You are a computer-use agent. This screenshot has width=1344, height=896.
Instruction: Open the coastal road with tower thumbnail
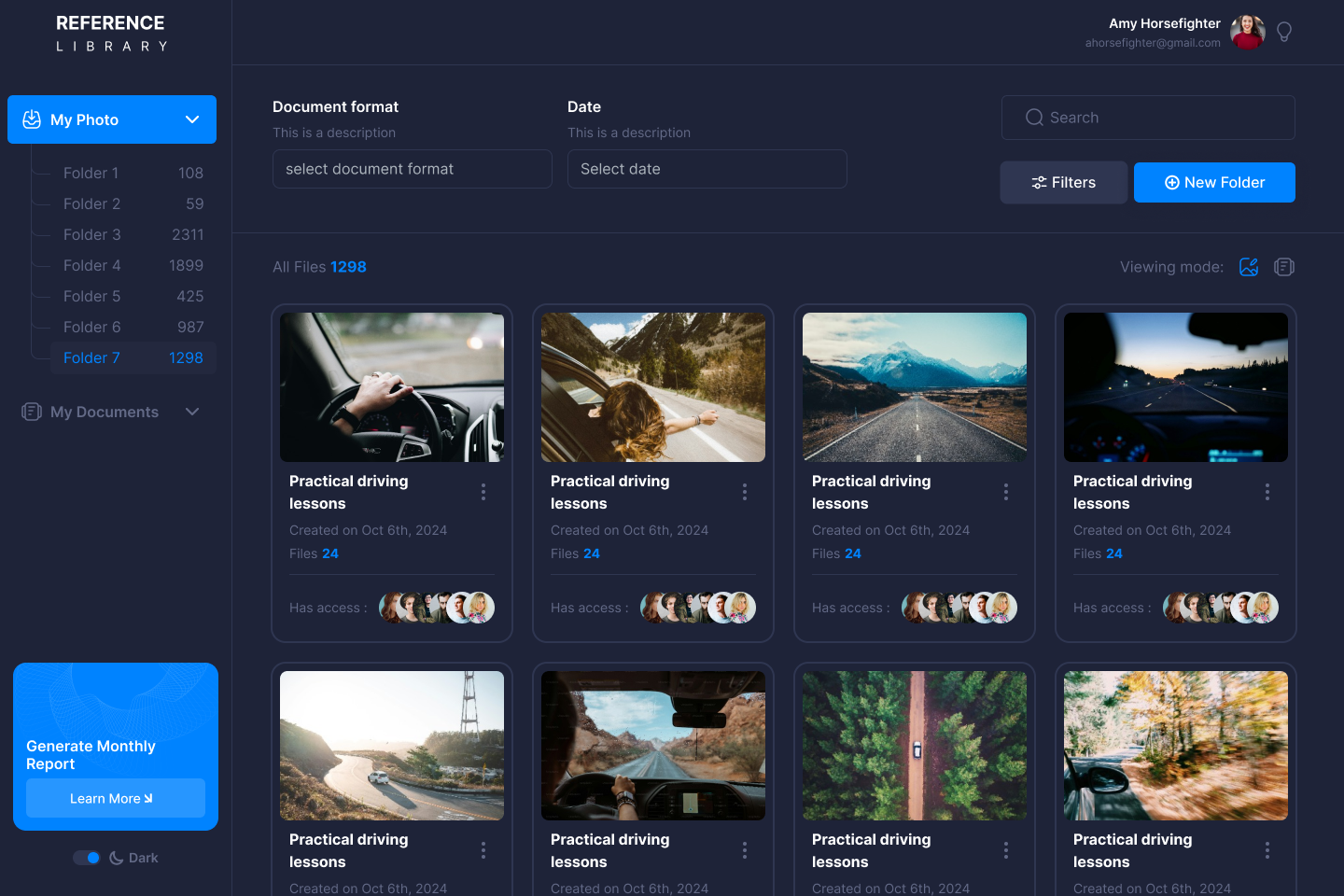point(392,746)
